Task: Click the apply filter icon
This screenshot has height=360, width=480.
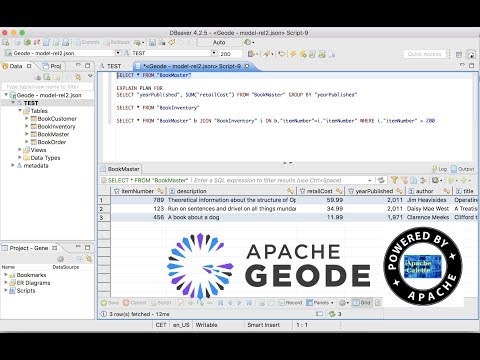Action: point(381,180)
